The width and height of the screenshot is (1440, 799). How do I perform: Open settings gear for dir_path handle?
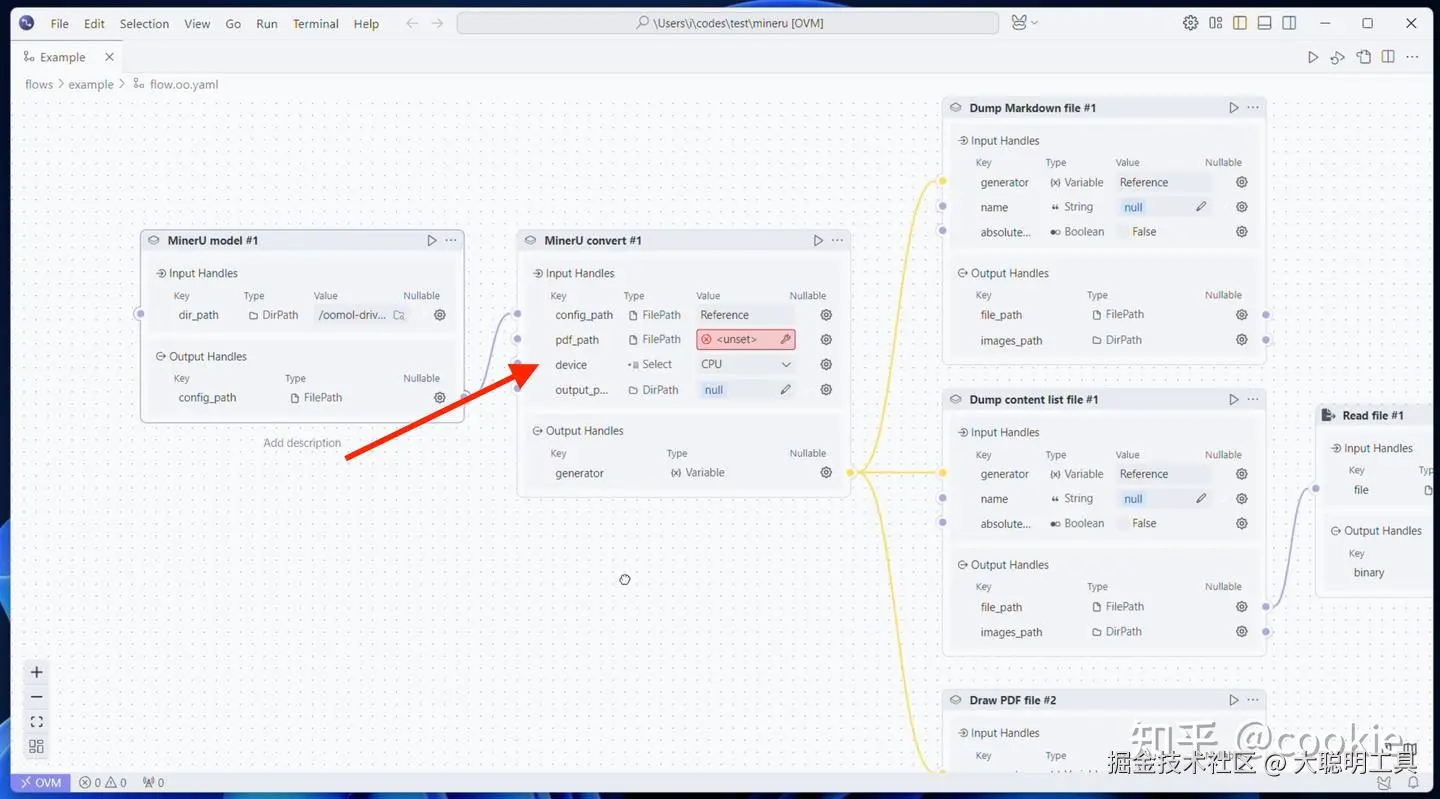440,315
